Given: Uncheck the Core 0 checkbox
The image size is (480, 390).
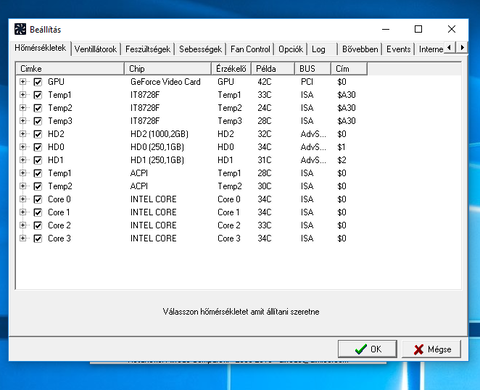Looking at the screenshot, I should point(38,199).
